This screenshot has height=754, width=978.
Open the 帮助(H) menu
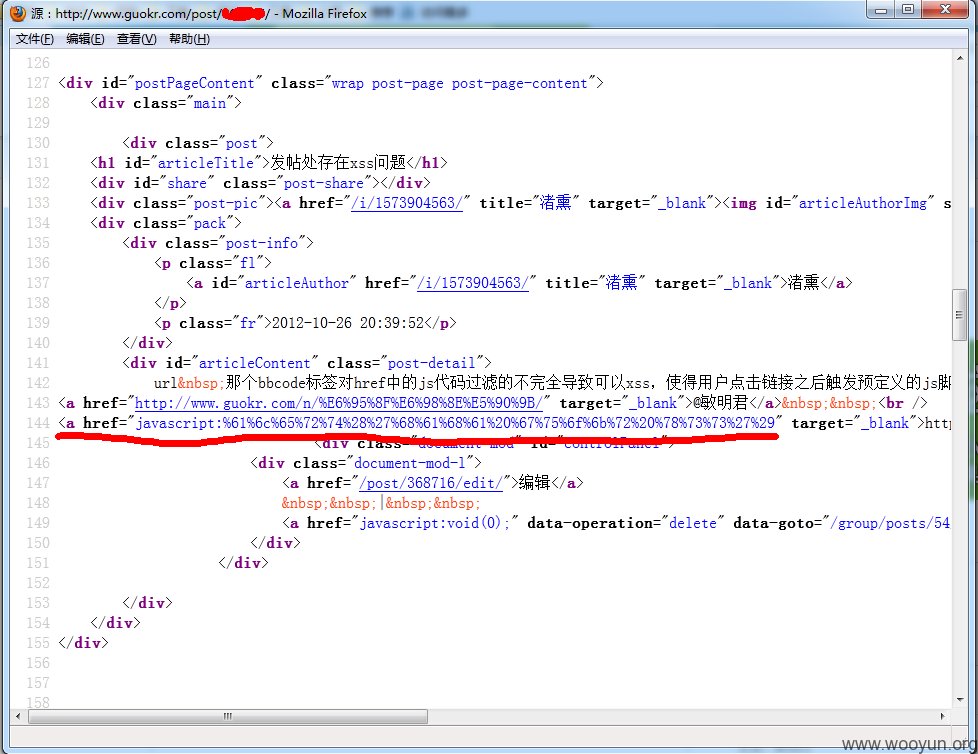(190, 39)
